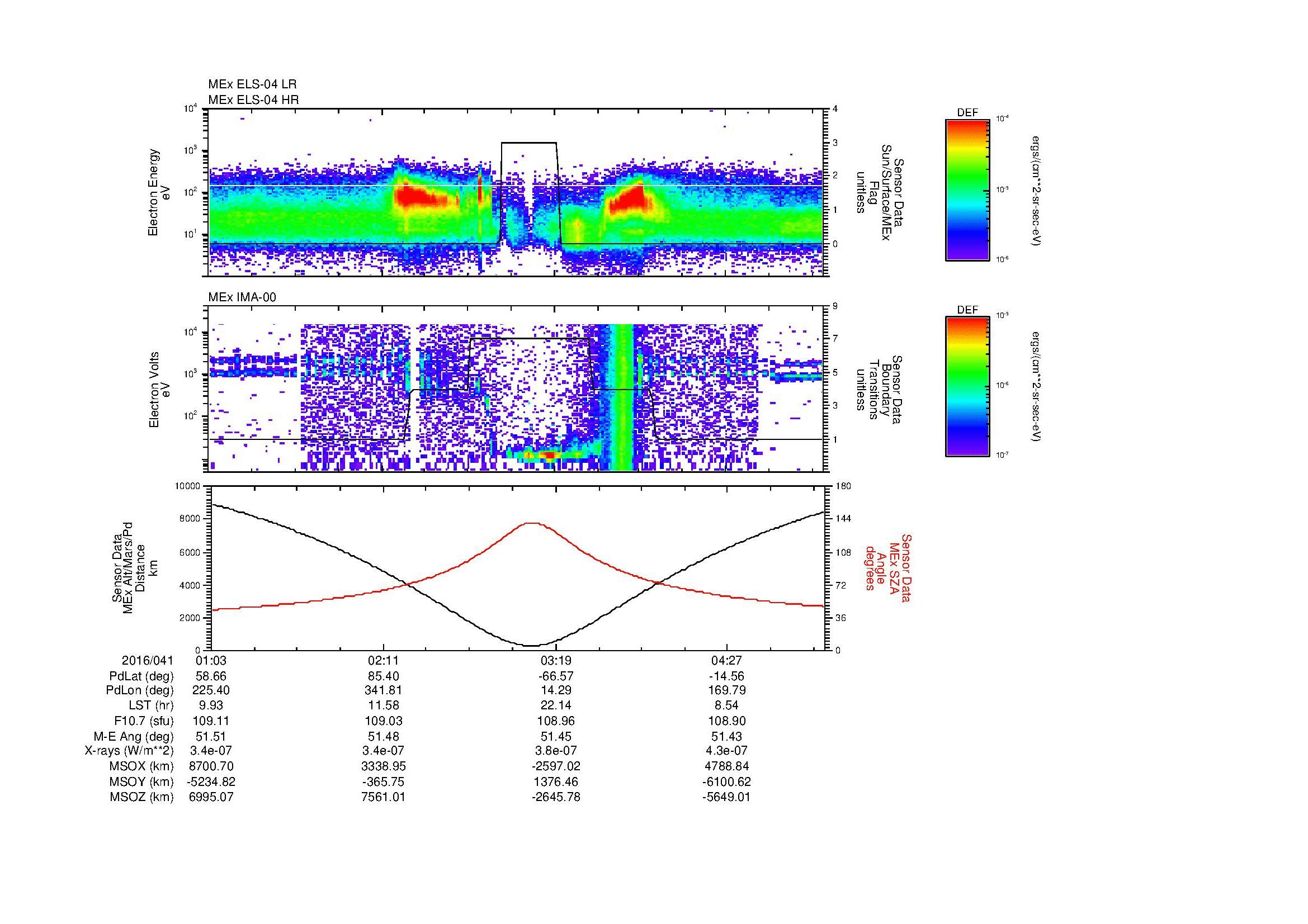Click the M-E Ang value 51.48
Viewport: 1308px width, 924px height.
384,736
